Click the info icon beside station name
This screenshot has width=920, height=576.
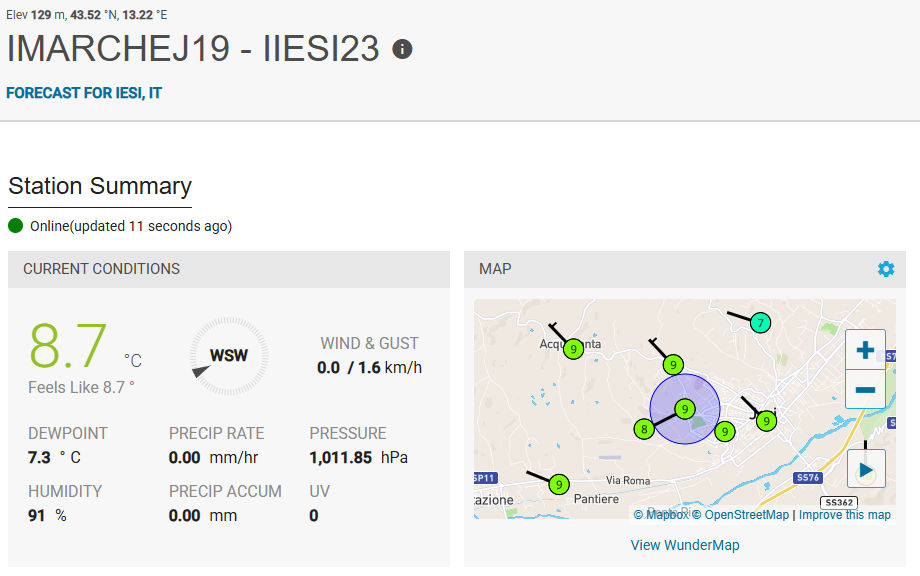click(402, 49)
